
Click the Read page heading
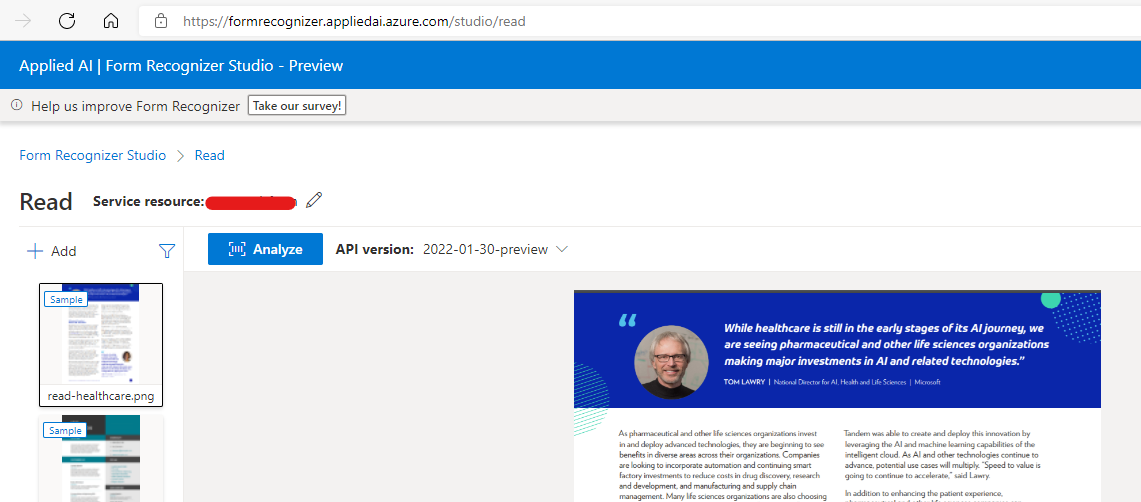click(x=46, y=202)
